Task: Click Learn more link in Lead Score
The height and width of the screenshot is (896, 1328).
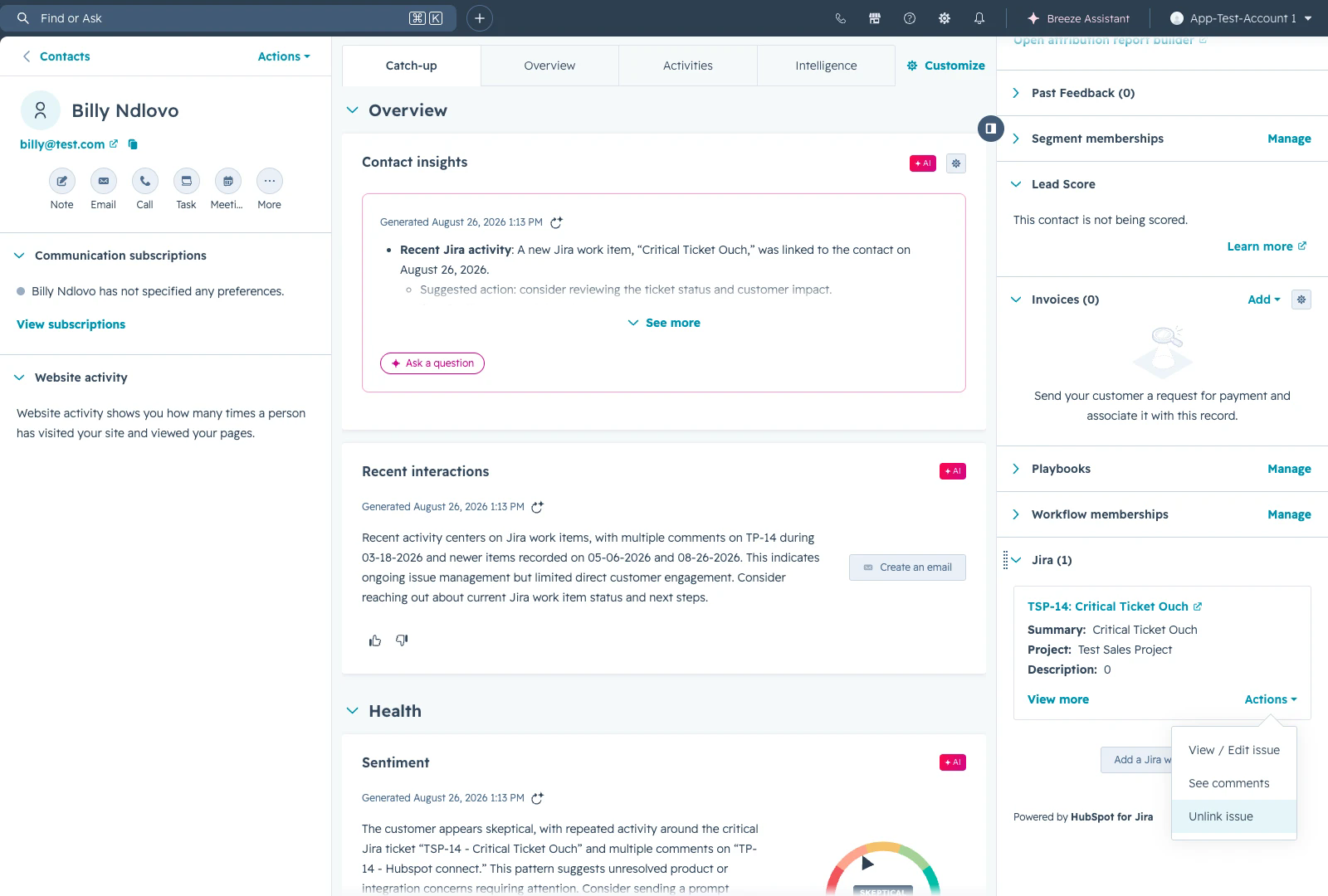Action: [1267, 246]
